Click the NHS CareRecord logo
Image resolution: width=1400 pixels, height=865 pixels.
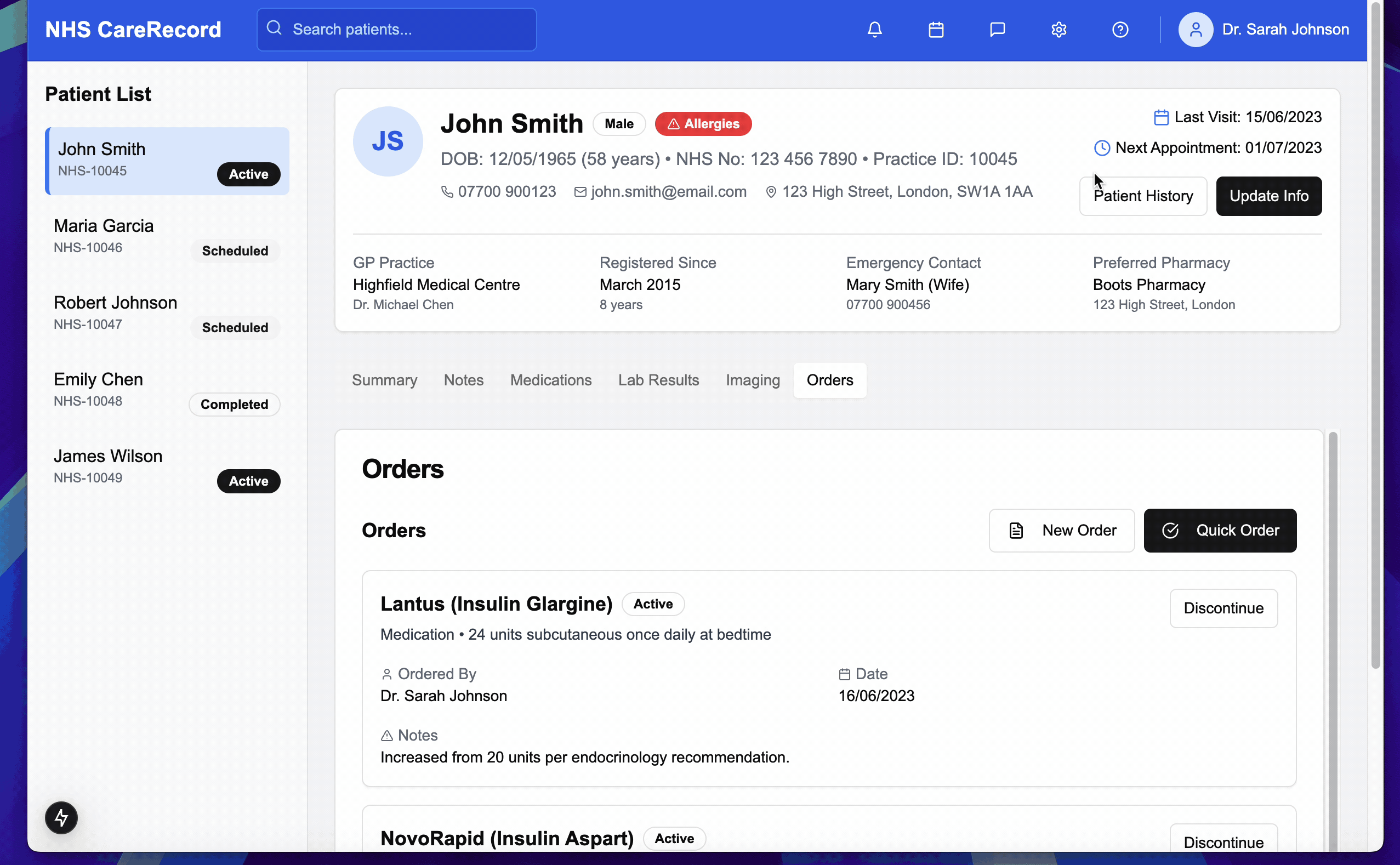(x=133, y=30)
